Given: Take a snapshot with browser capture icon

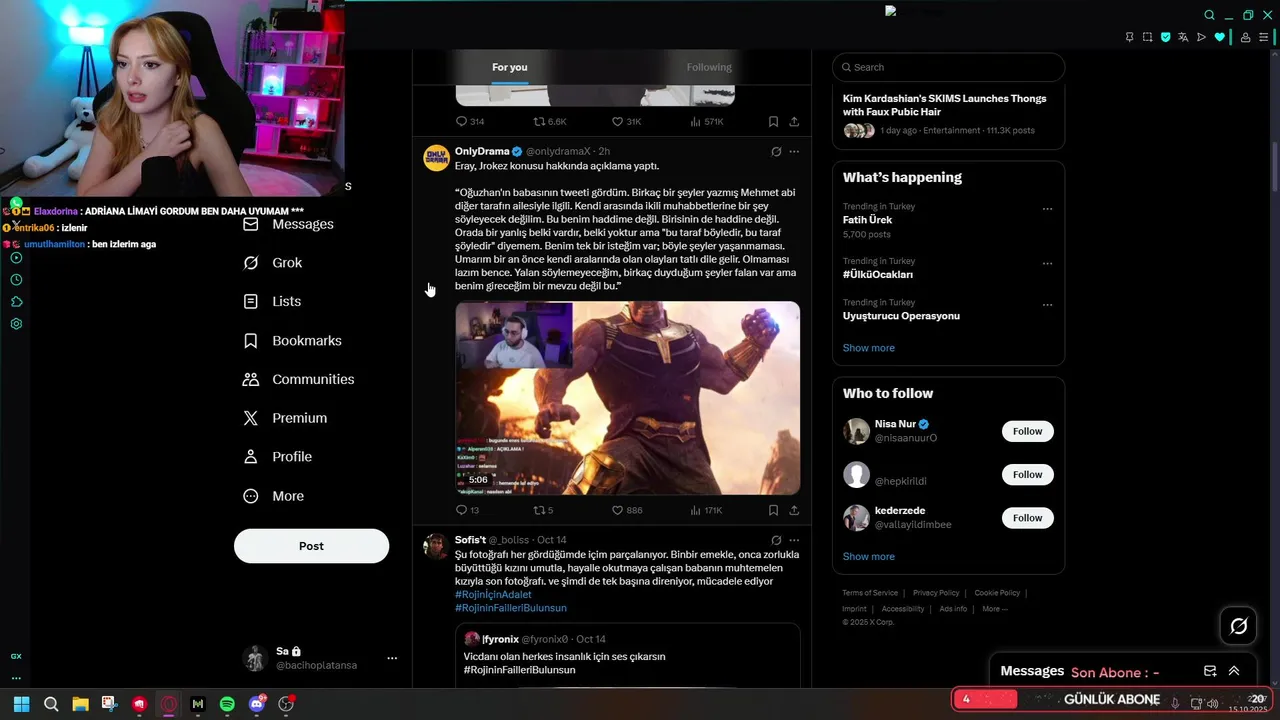Looking at the screenshot, I should tap(1147, 37).
